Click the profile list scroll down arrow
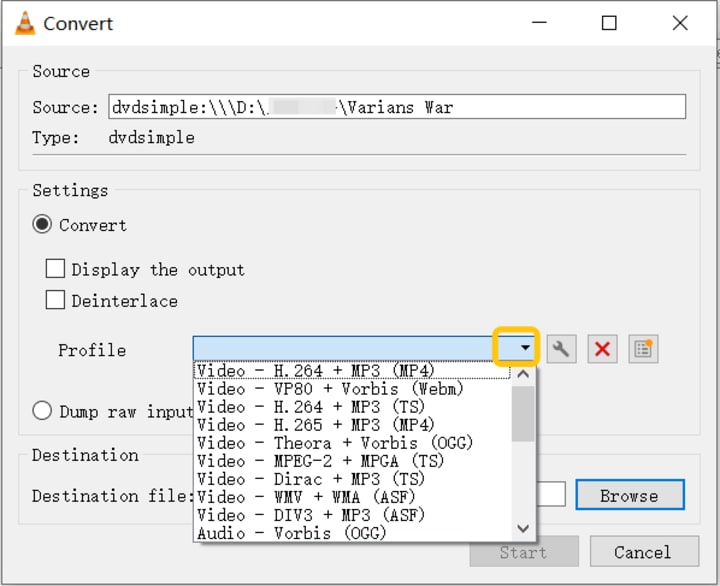The width and height of the screenshot is (720, 586). 523,528
